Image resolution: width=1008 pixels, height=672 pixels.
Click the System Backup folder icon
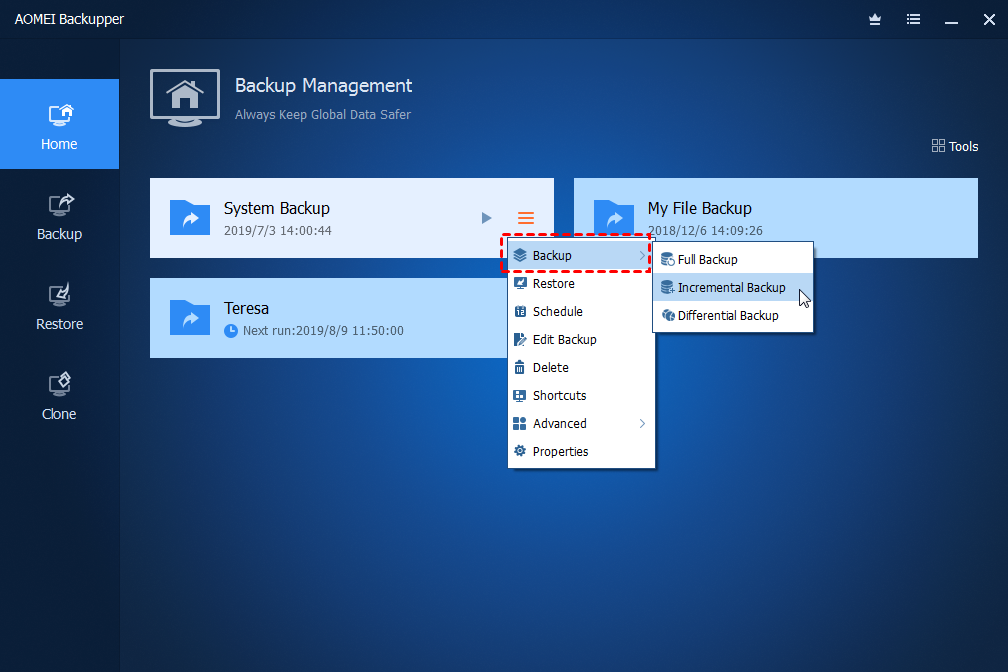pyautogui.click(x=190, y=217)
